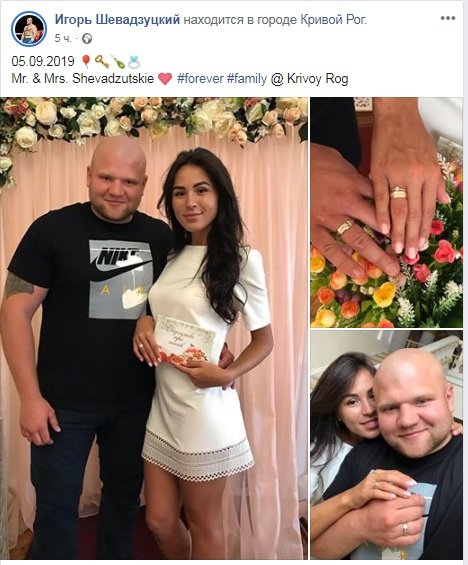Click the '5 ч.' post timestamp
The width and height of the screenshot is (468, 565).
(x=63, y=39)
